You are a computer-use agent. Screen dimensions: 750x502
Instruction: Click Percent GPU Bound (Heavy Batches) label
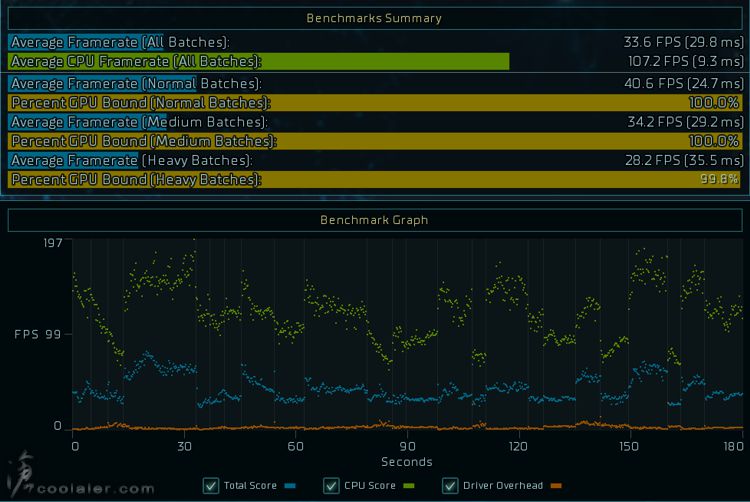click(136, 179)
